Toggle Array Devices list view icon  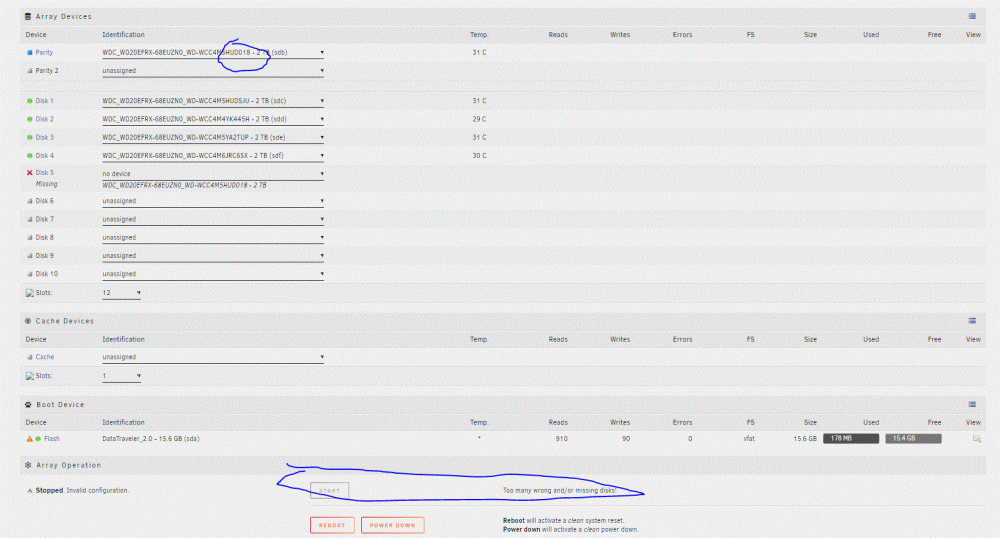972,17
